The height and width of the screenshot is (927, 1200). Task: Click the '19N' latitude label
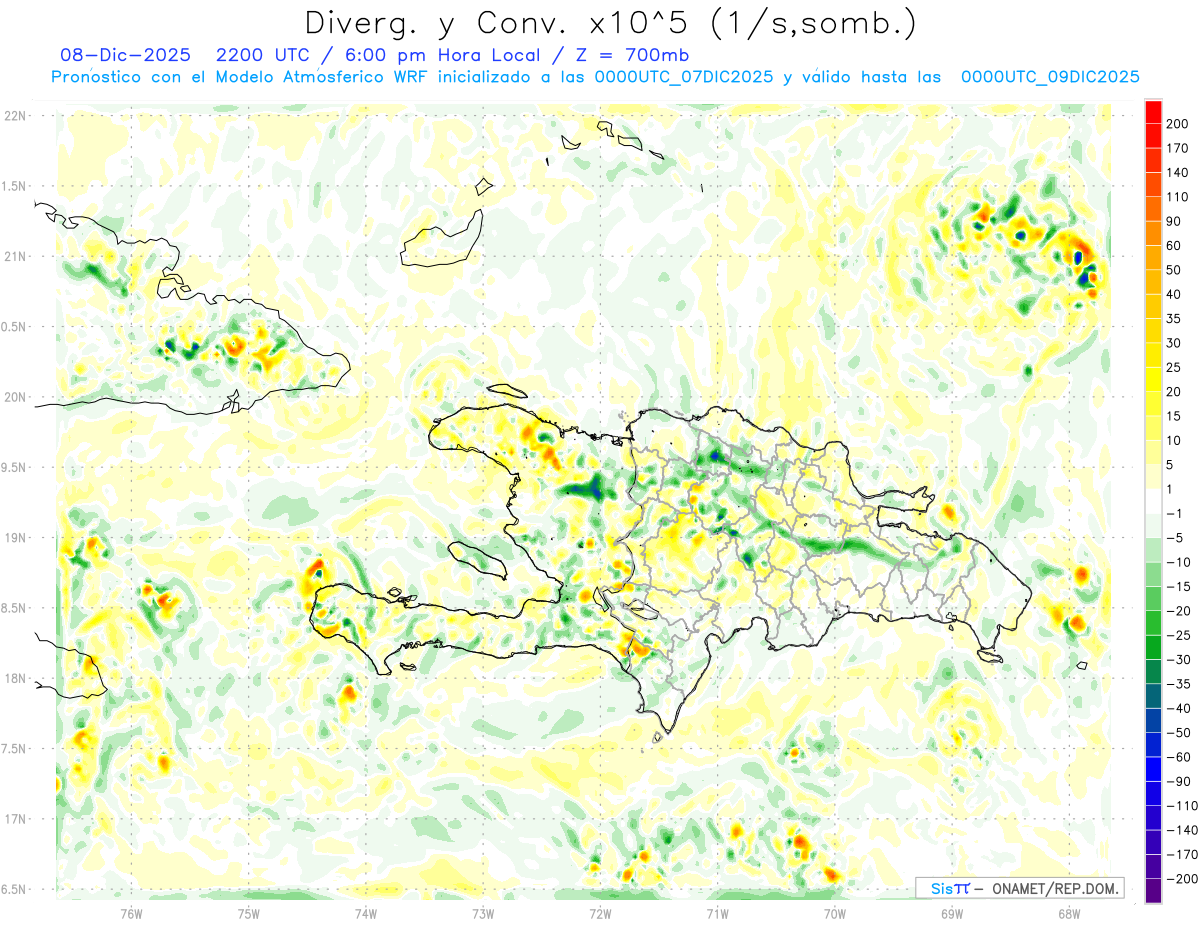[14, 537]
